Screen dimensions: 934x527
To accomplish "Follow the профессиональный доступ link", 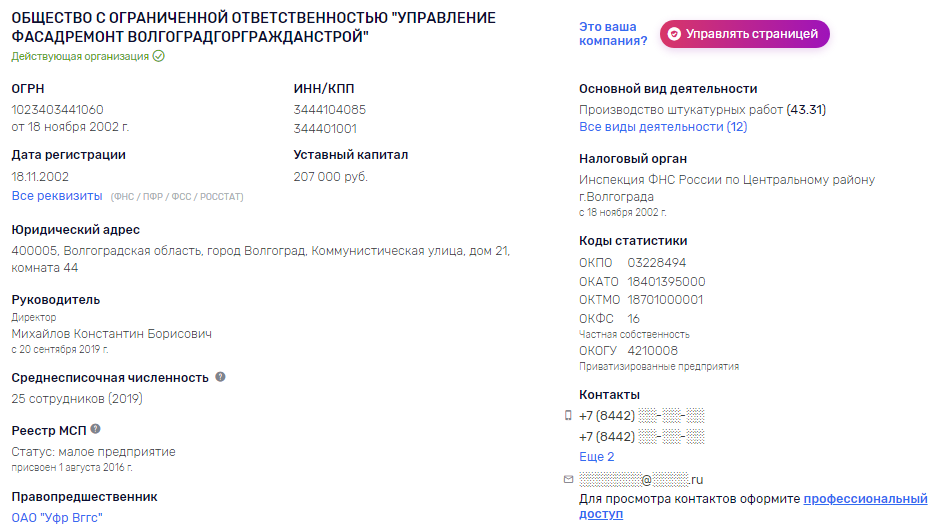I will tap(753, 506).
